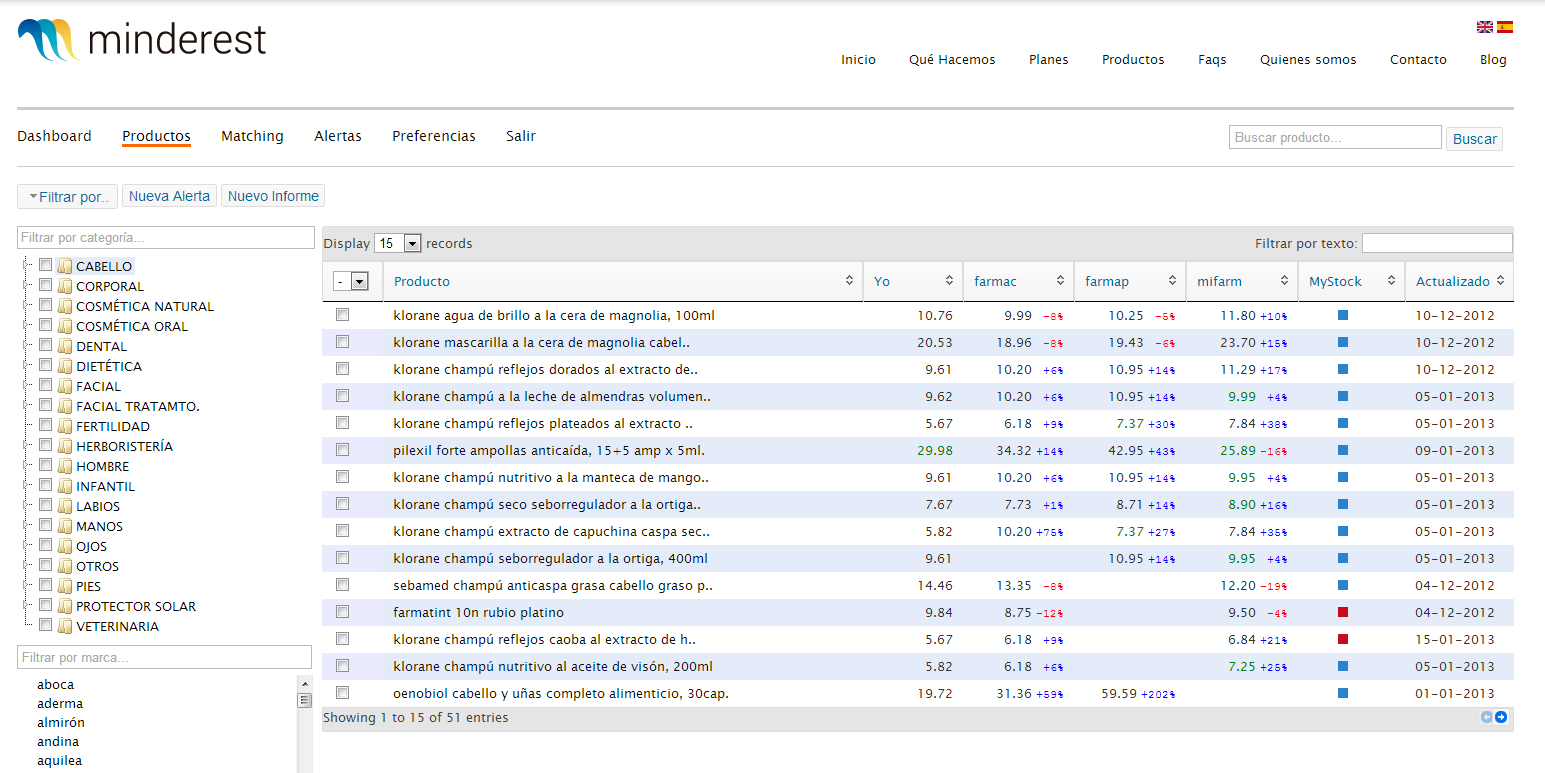Image resolution: width=1545 pixels, height=773 pixels.
Task: Click blue stock square for pilexil forte row
Action: click(1343, 450)
